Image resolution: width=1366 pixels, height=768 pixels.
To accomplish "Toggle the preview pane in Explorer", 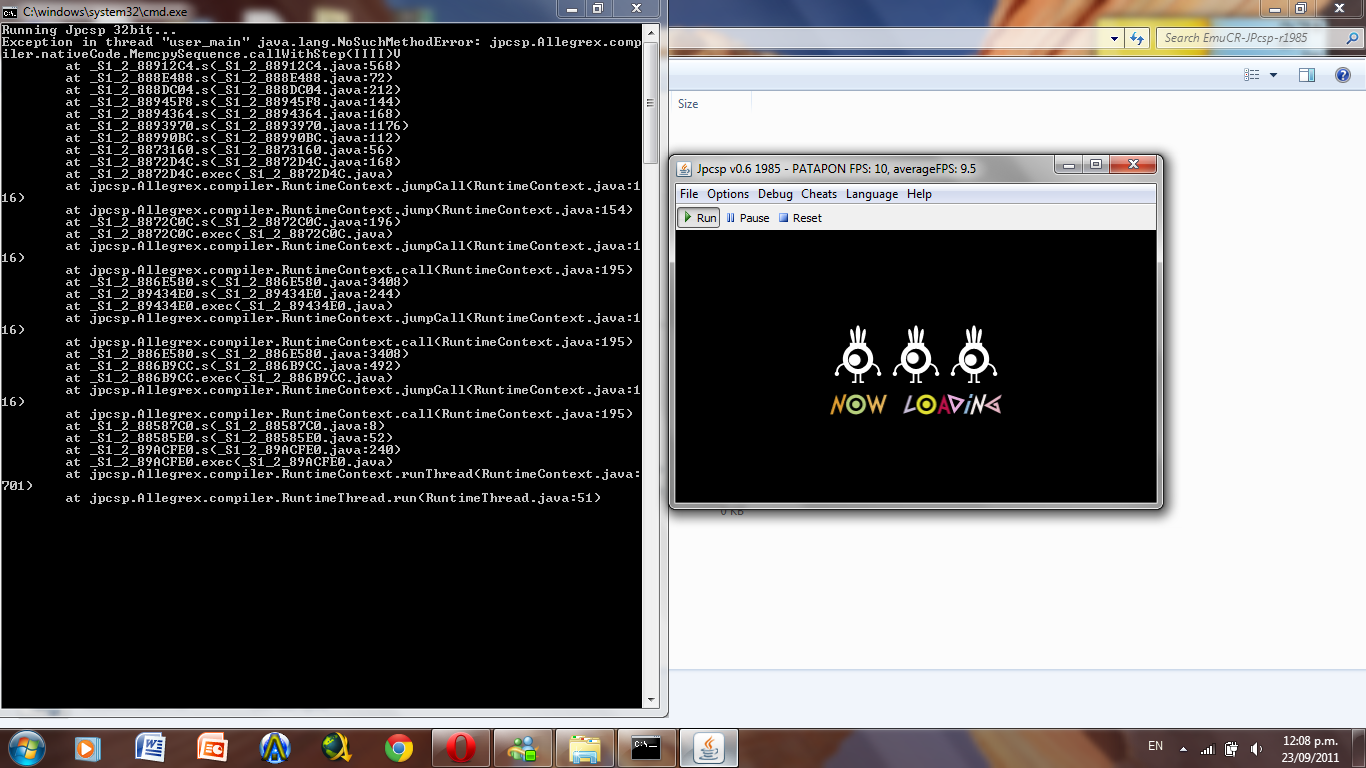I will 1306,75.
